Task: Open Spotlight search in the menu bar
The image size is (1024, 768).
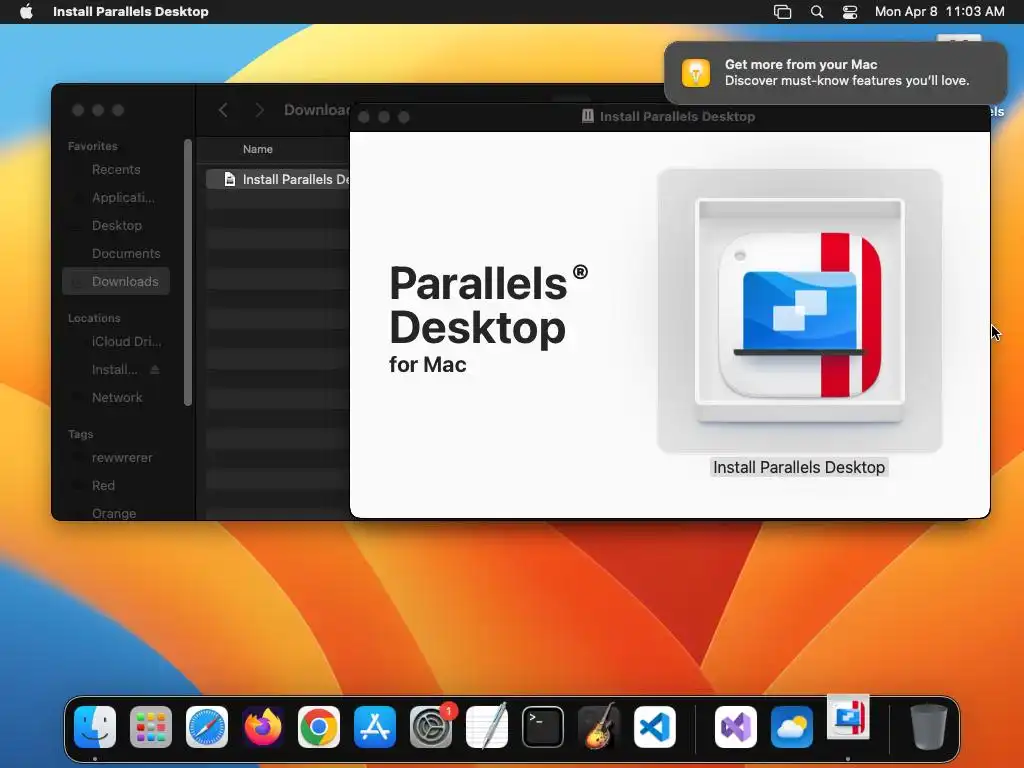Action: (817, 12)
